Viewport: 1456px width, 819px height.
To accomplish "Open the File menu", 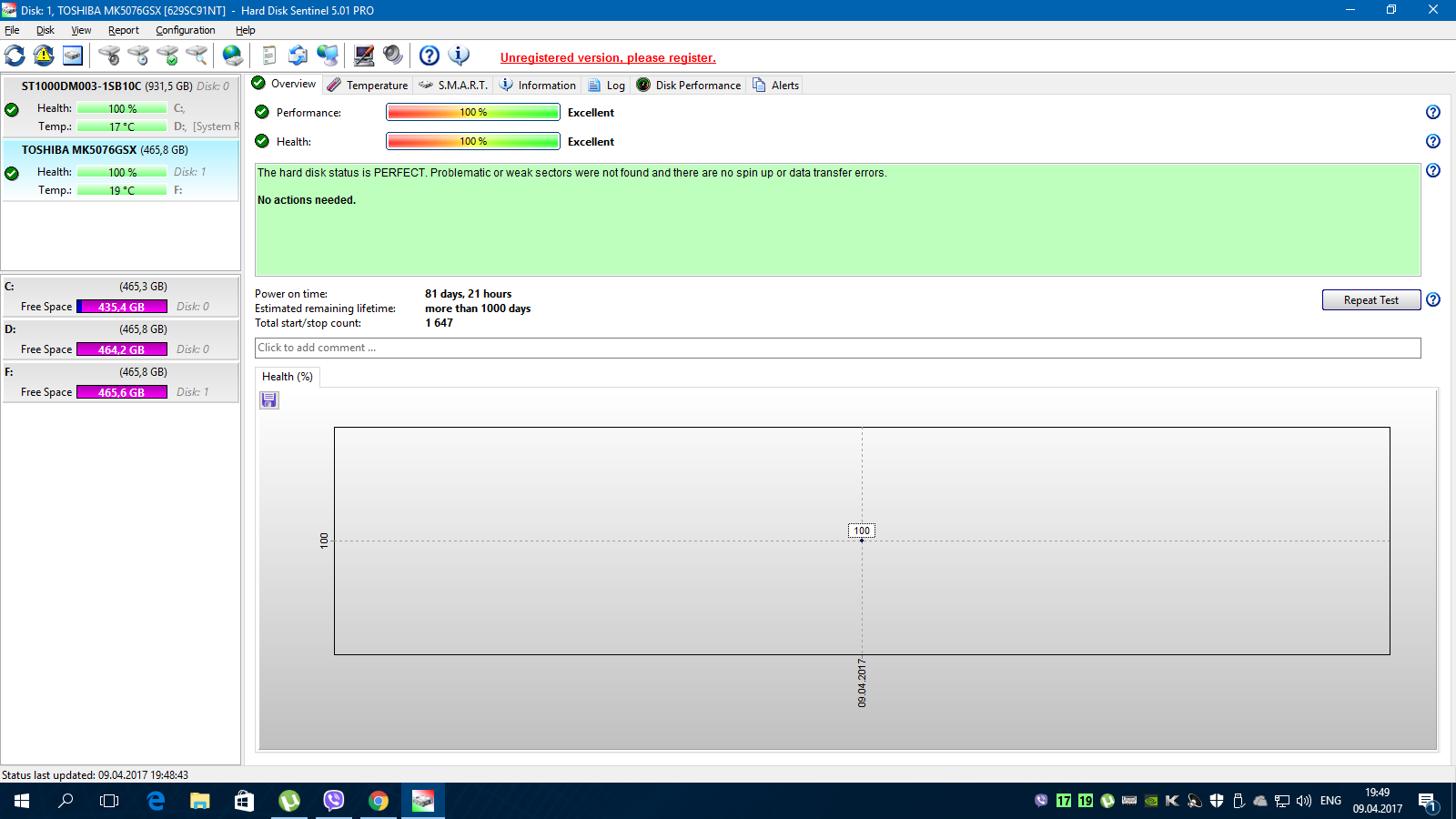I will [x=12, y=30].
